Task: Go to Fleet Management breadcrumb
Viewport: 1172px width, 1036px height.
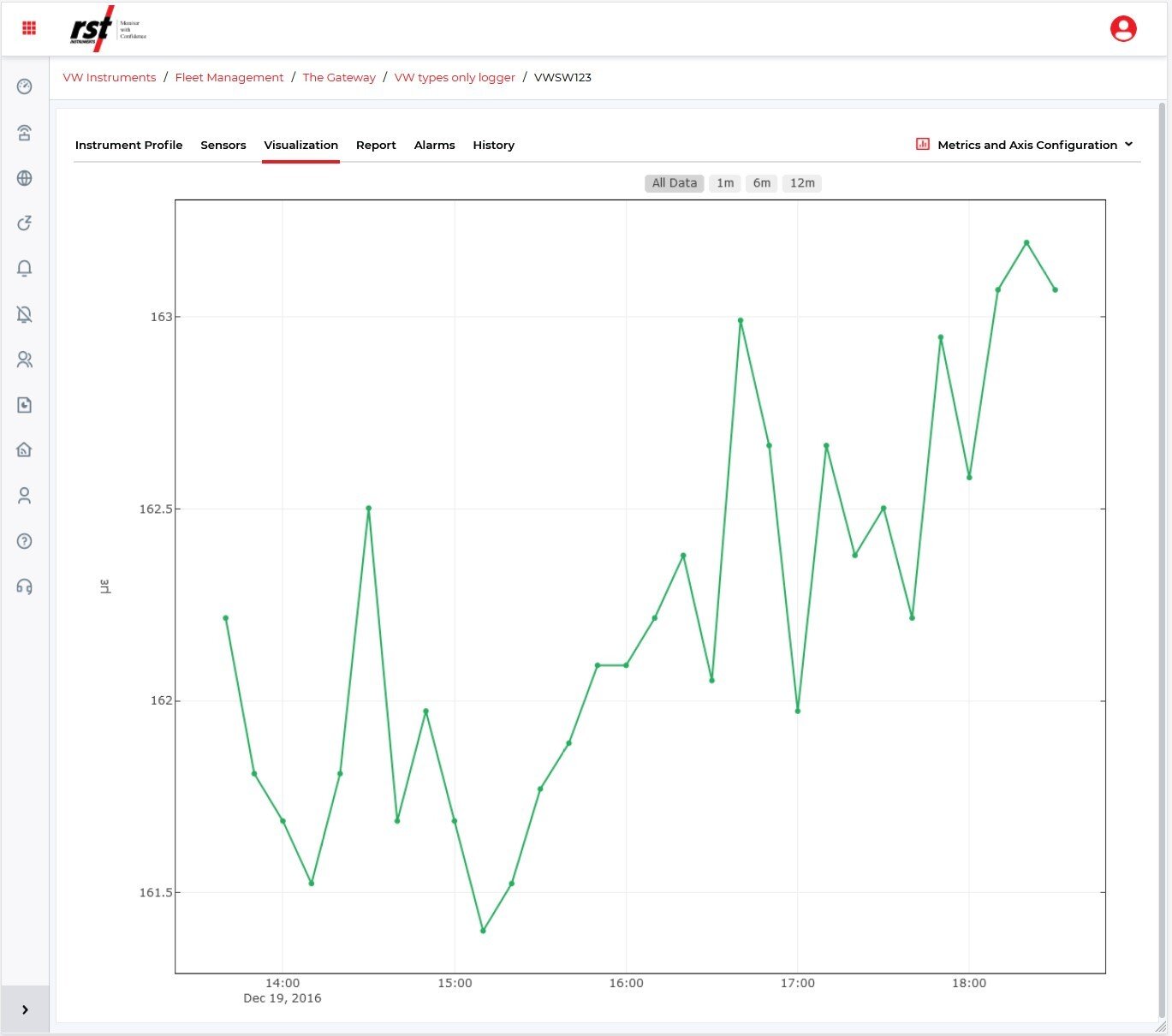Action: (x=229, y=77)
